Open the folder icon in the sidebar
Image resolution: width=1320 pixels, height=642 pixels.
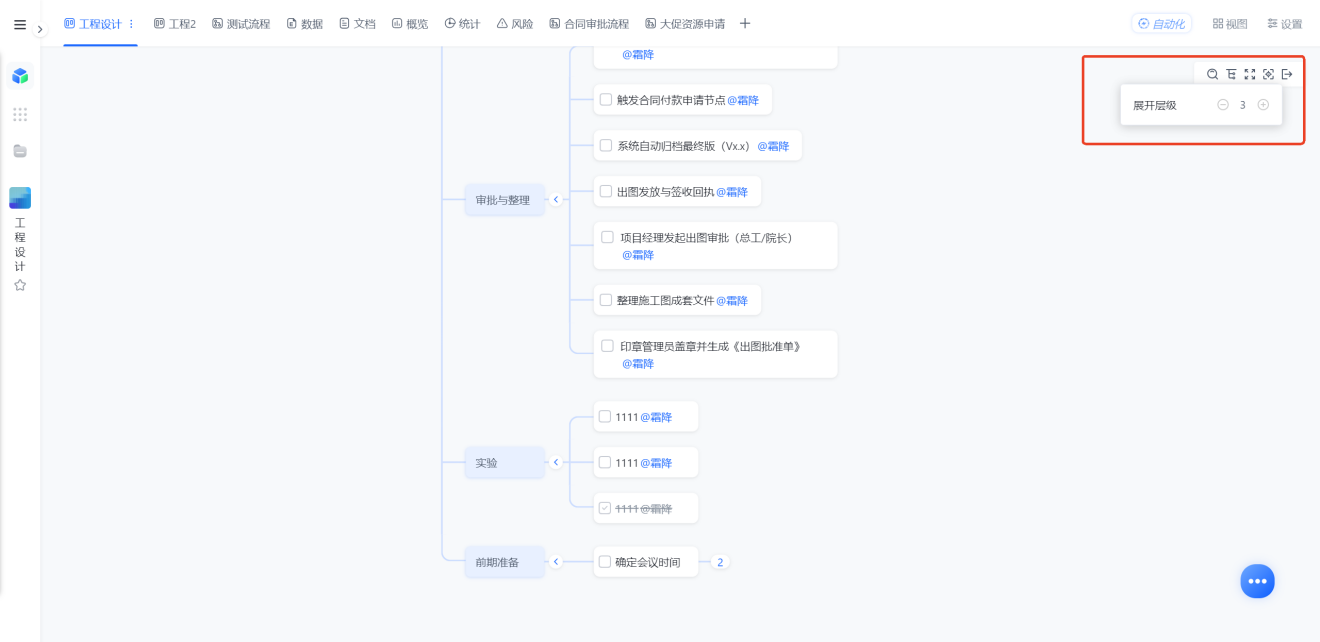coord(20,151)
